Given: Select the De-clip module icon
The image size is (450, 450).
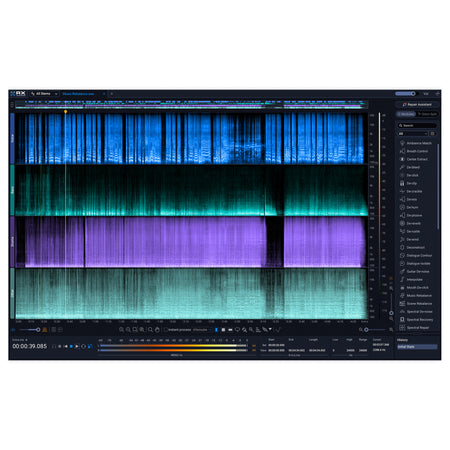Looking at the screenshot, I should click(x=402, y=183).
